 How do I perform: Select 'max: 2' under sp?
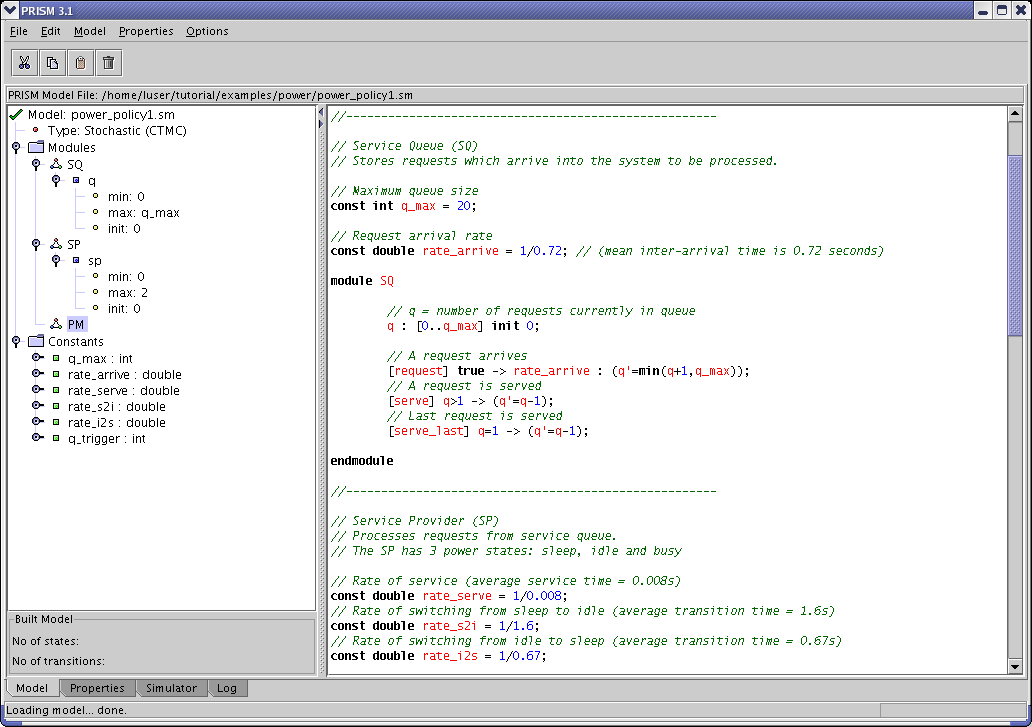point(128,292)
